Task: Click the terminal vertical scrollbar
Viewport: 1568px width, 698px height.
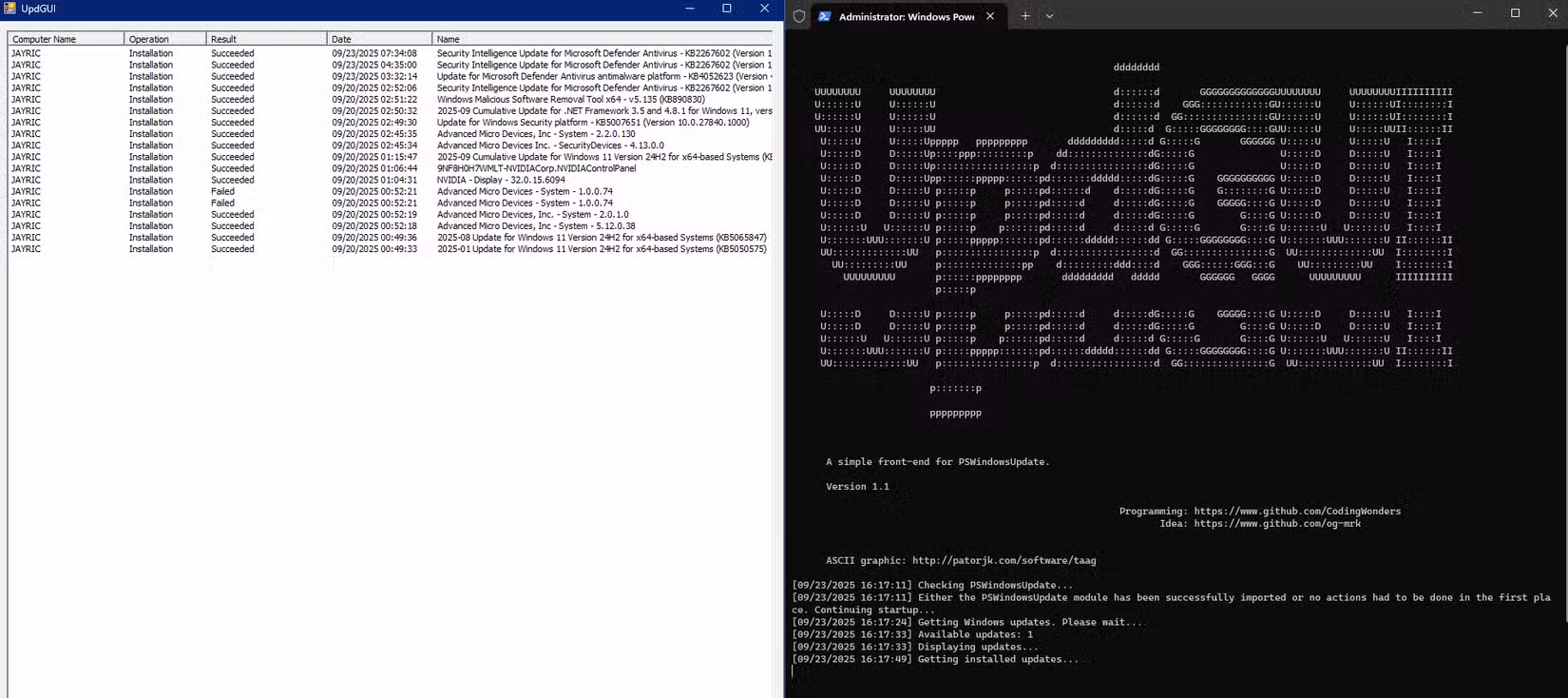Action: (1561, 361)
